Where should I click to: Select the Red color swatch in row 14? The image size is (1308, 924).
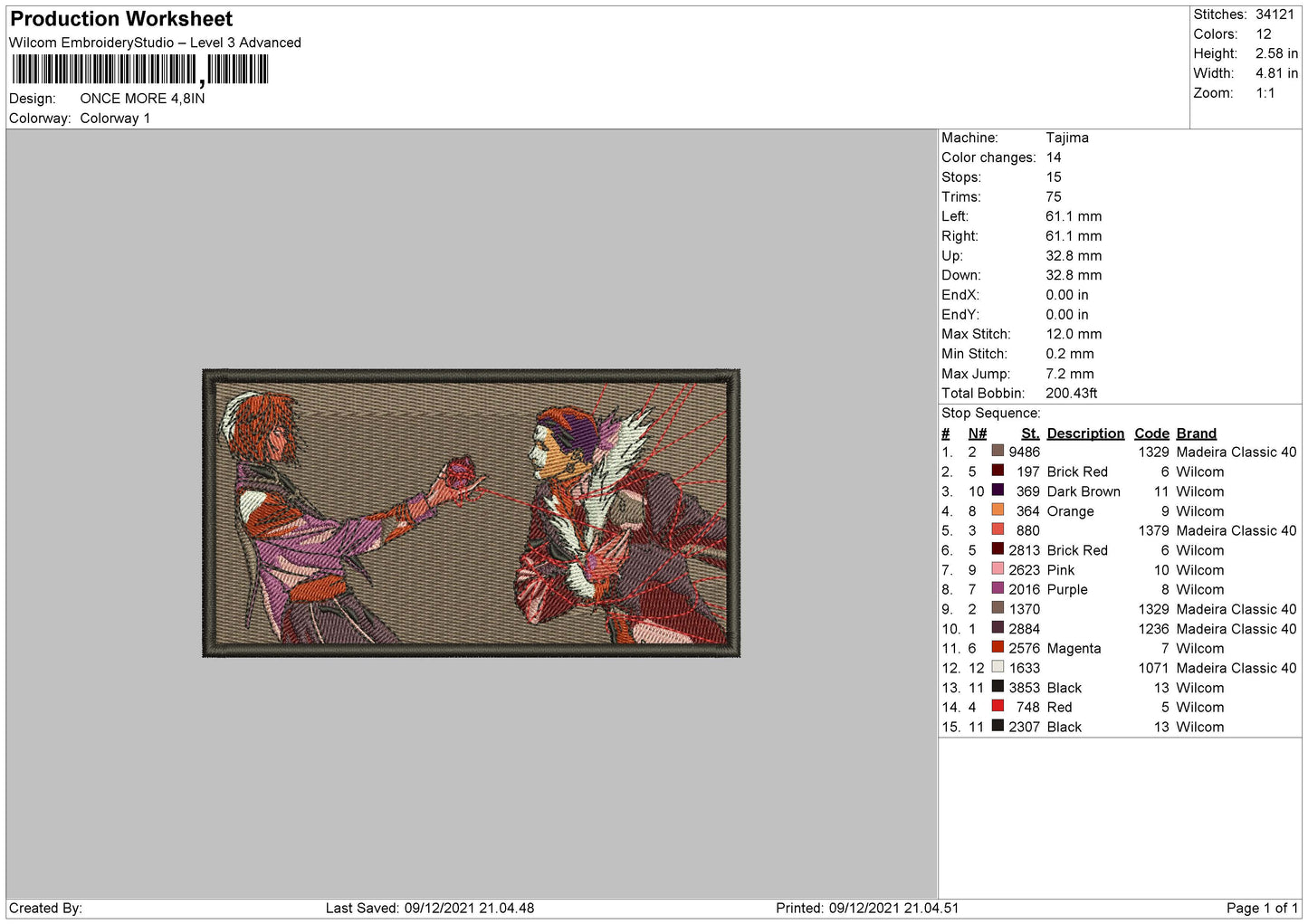pyautogui.click(x=998, y=707)
